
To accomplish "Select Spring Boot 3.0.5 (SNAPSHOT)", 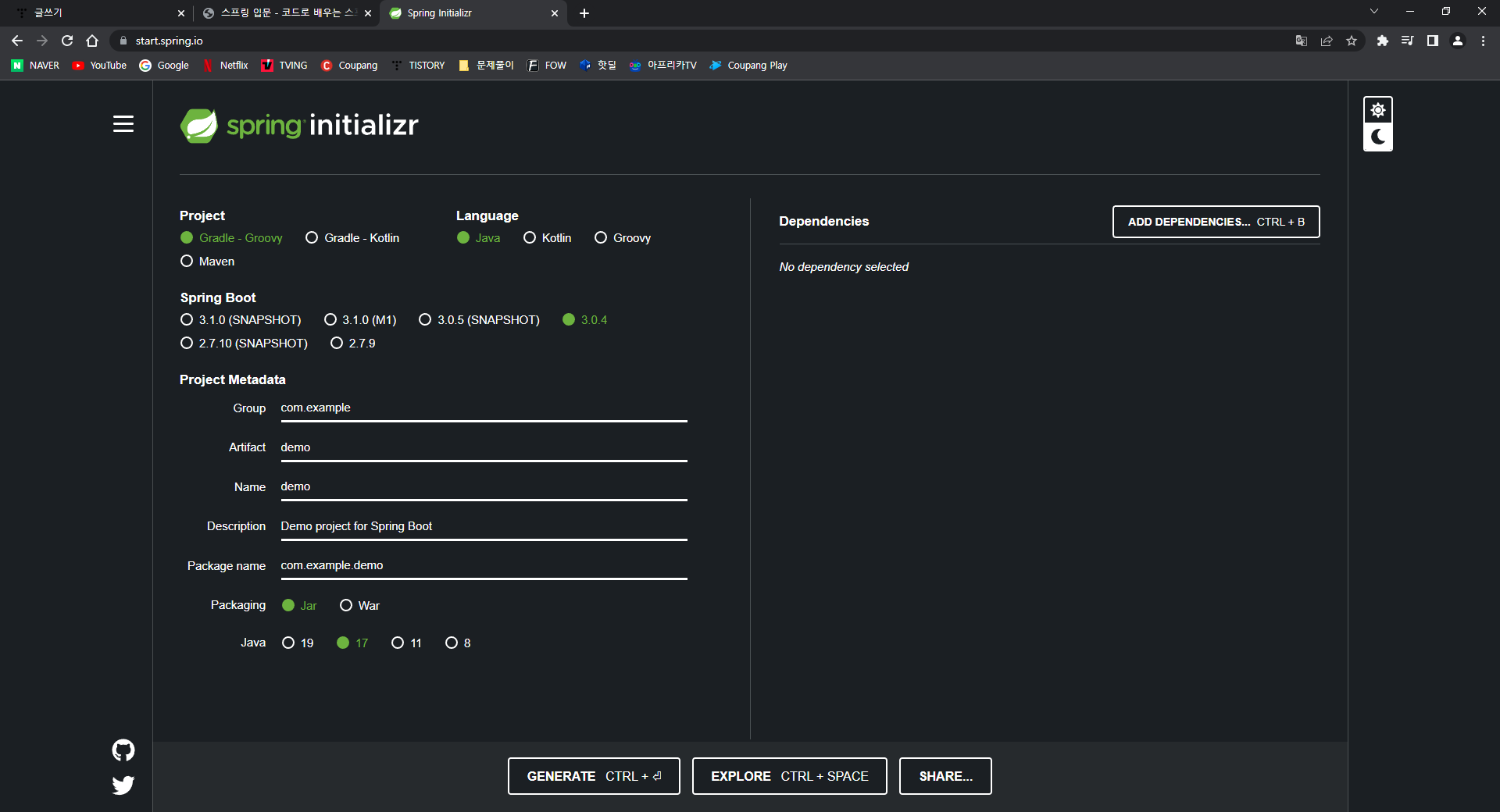I will pyautogui.click(x=480, y=320).
